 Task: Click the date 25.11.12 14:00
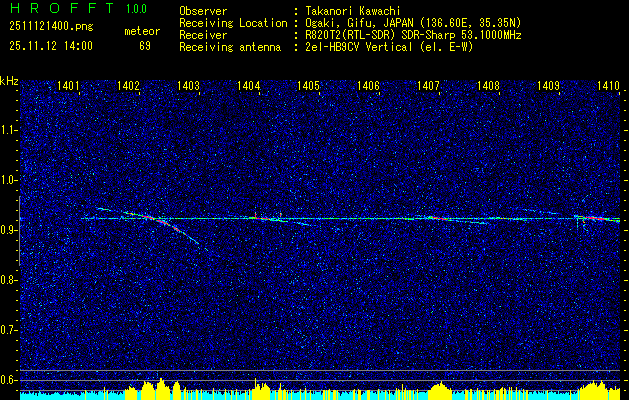51,46
